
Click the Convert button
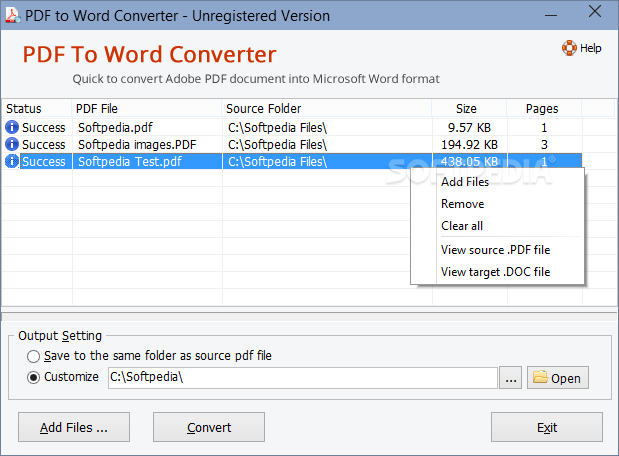[209, 427]
